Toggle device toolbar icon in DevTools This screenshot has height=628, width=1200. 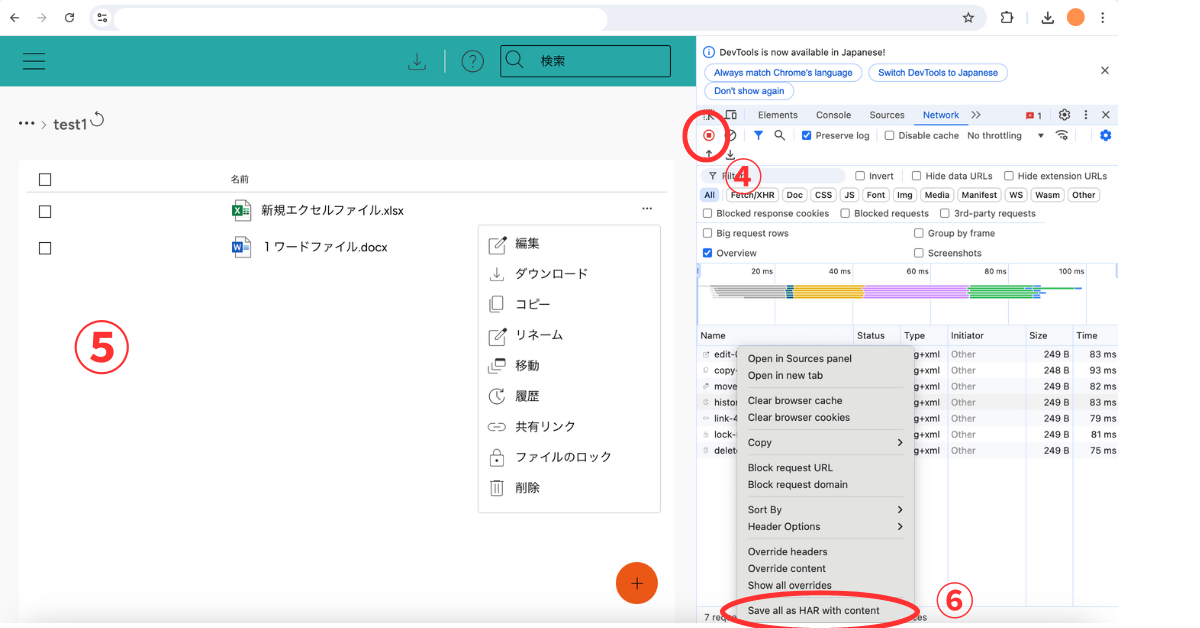click(x=731, y=115)
